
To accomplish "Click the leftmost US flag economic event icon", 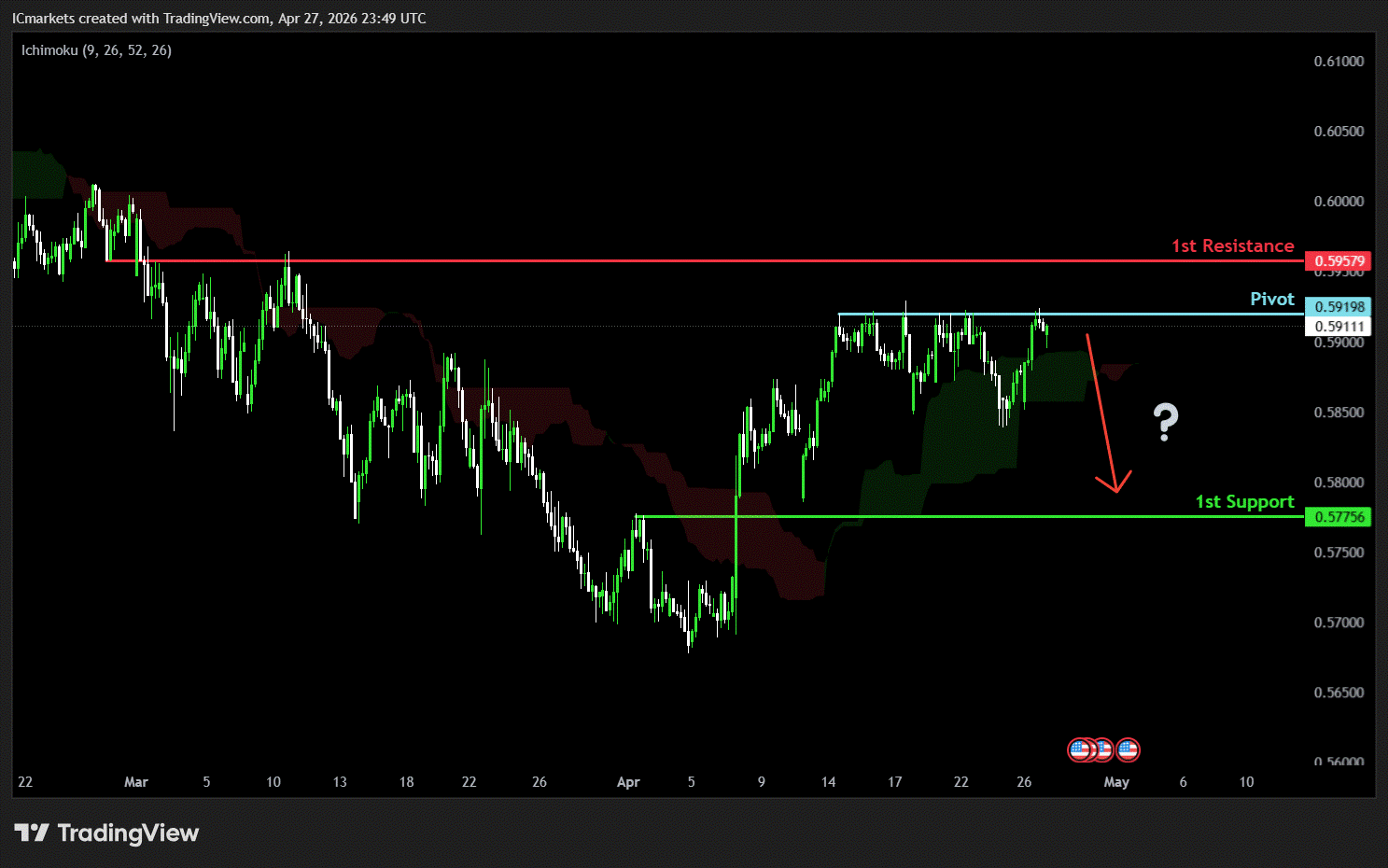I will 1080,749.
